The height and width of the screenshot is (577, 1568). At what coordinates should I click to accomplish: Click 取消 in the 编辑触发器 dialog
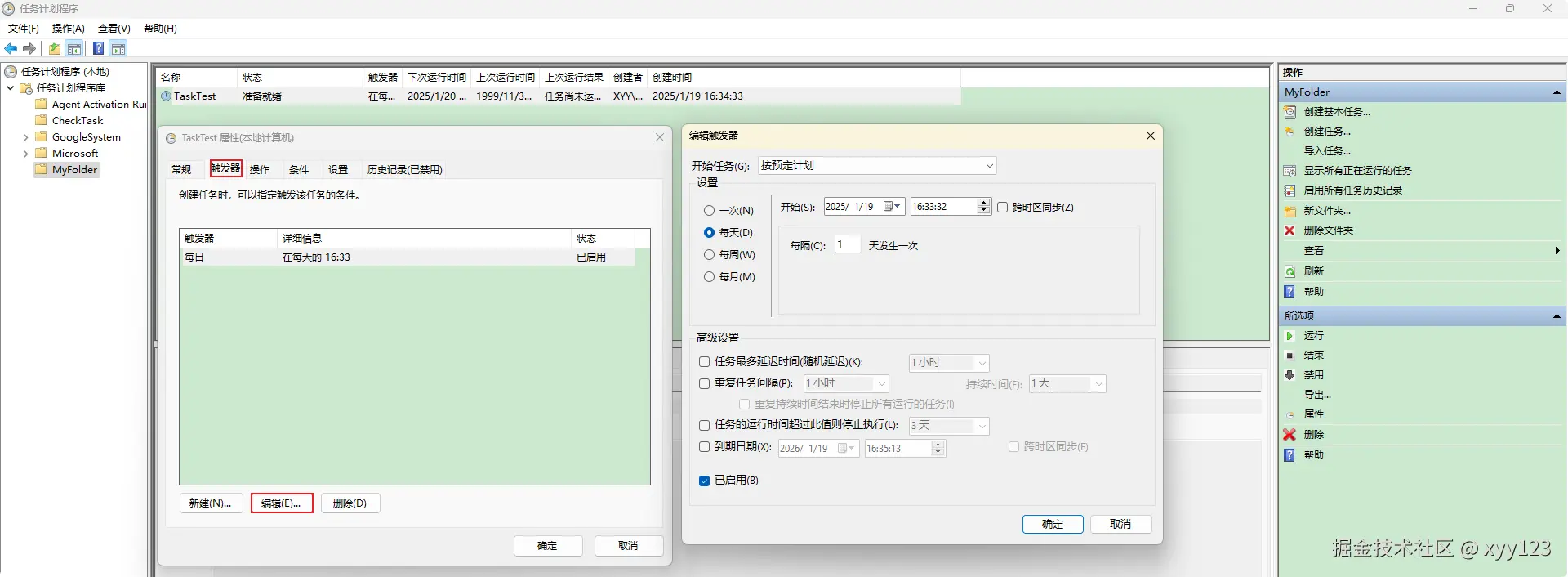[x=1121, y=525]
